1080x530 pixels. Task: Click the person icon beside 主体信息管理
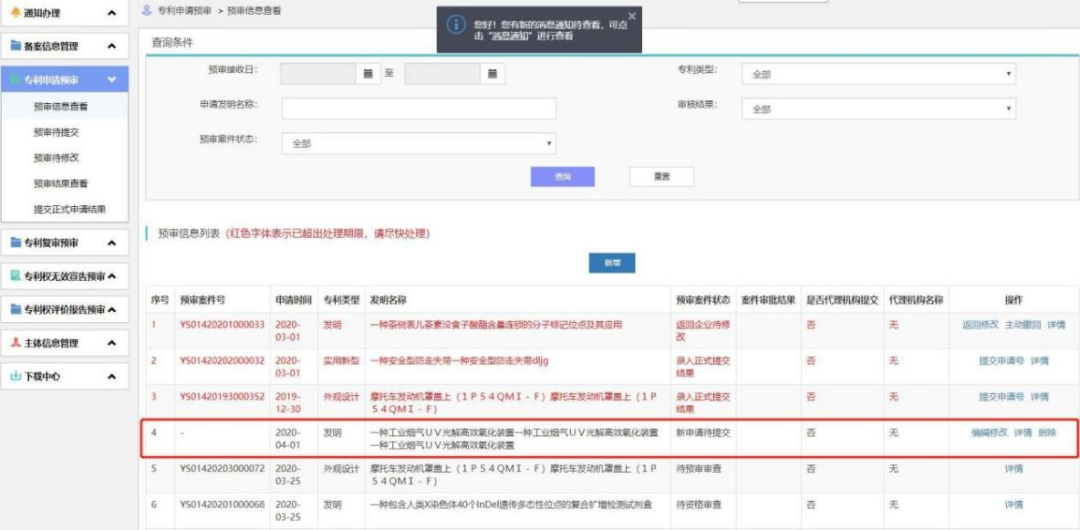coord(15,343)
